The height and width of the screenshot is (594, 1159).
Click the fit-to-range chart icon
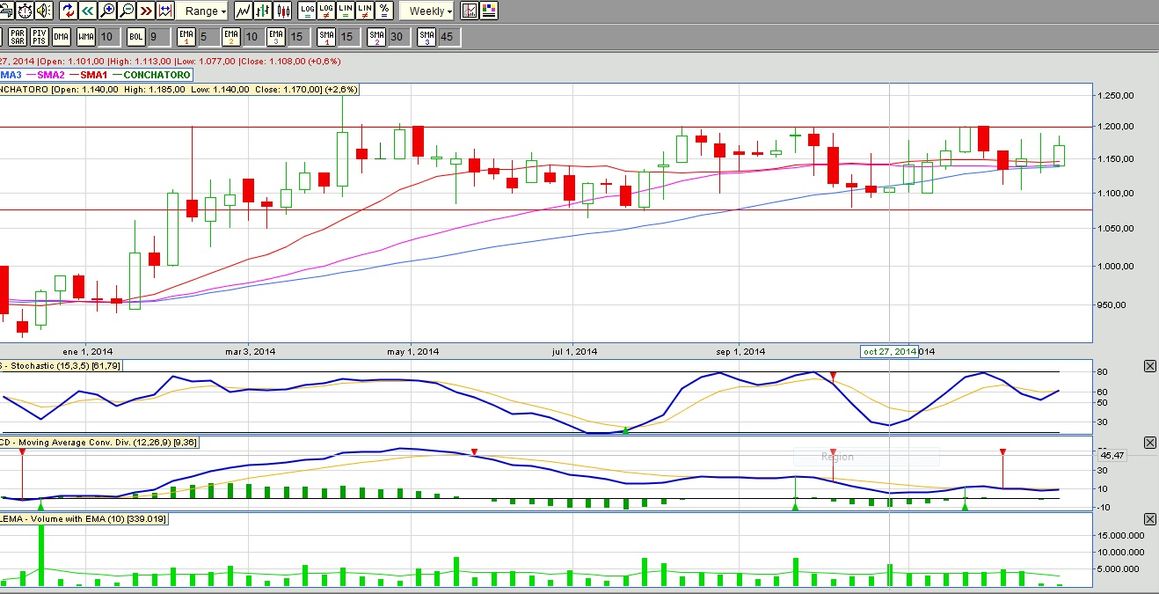[x=165, y=10]
